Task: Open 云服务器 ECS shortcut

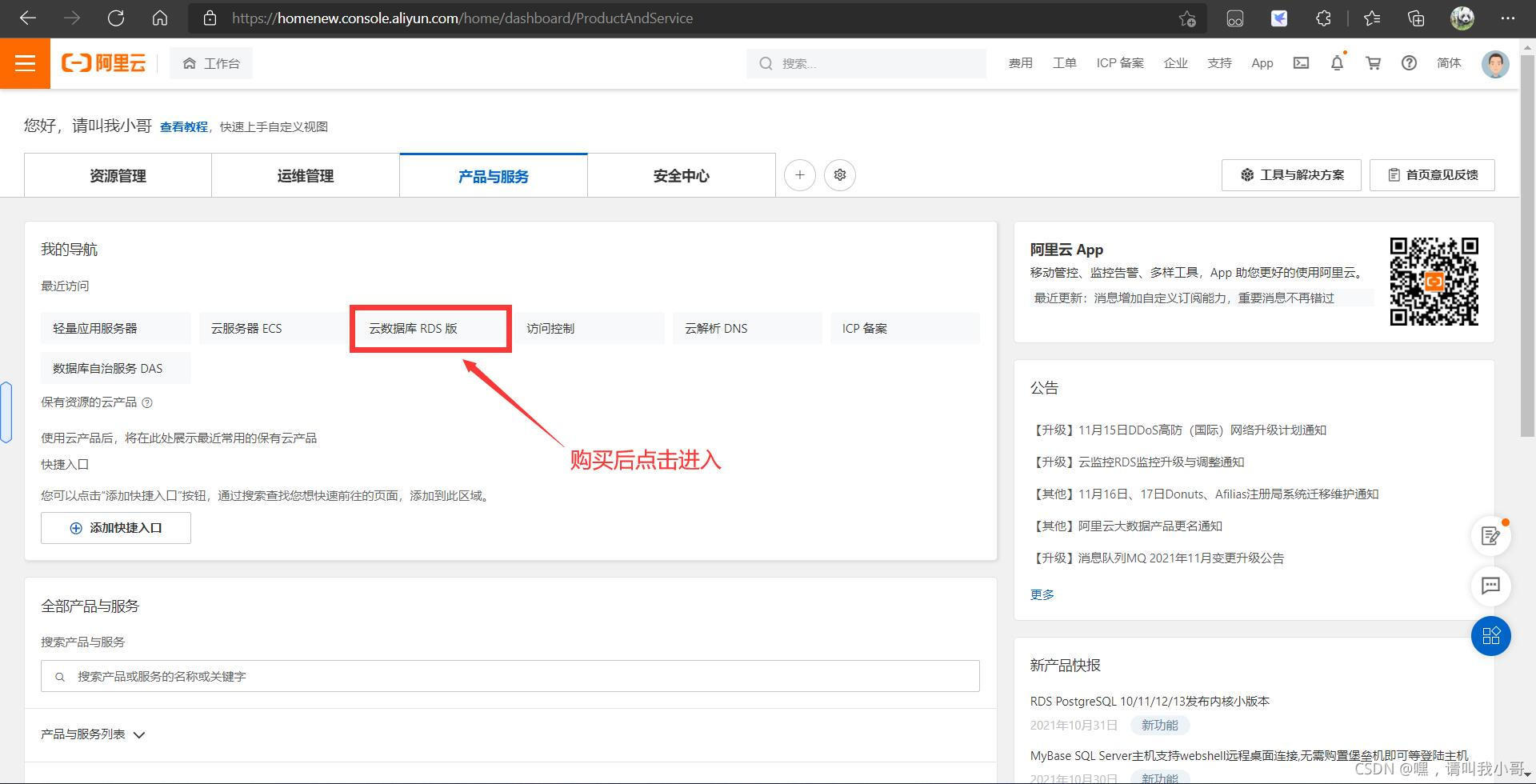Action: 274,328
